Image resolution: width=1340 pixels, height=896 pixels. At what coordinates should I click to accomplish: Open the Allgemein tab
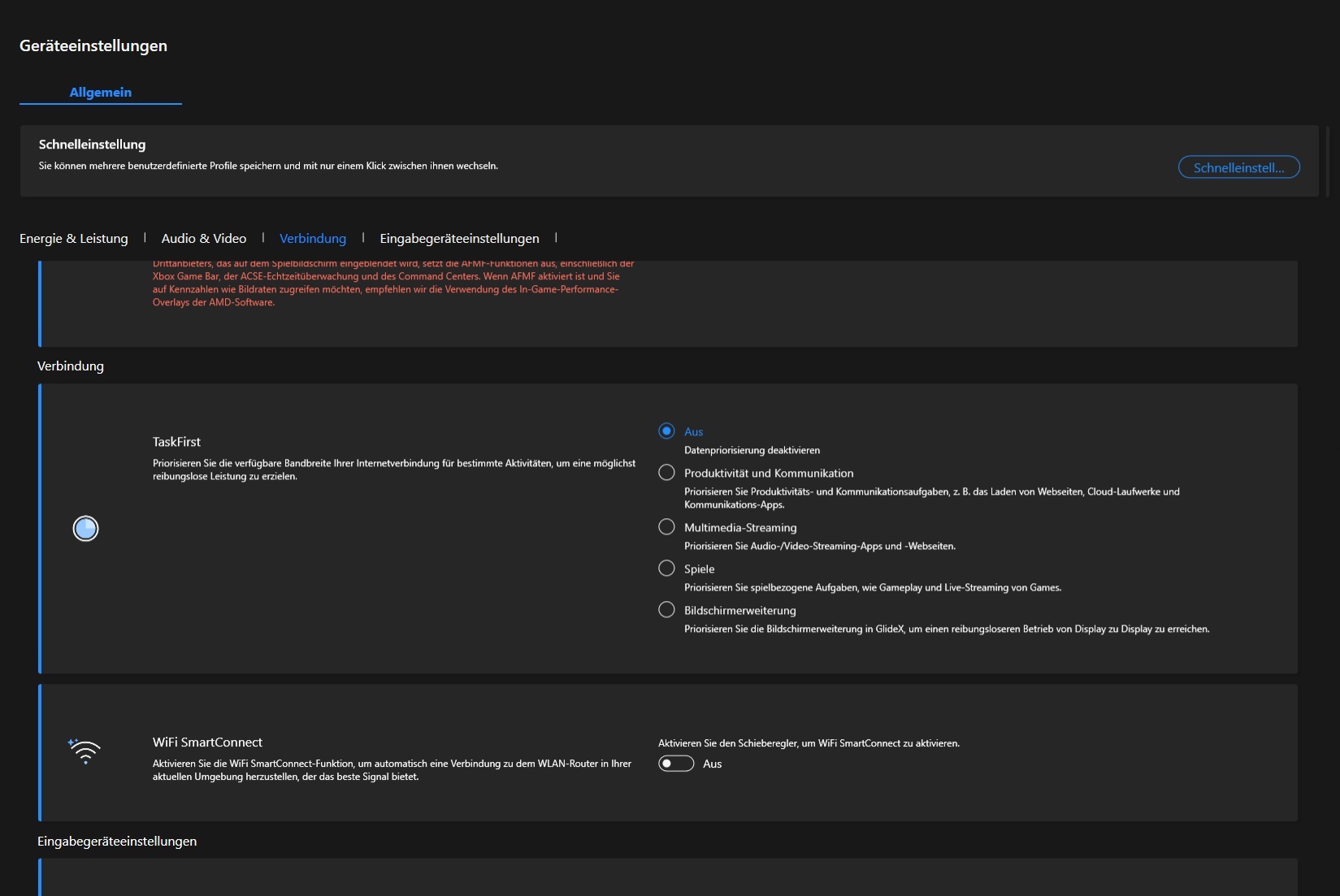pyautogui.click(x=101, y=93)
